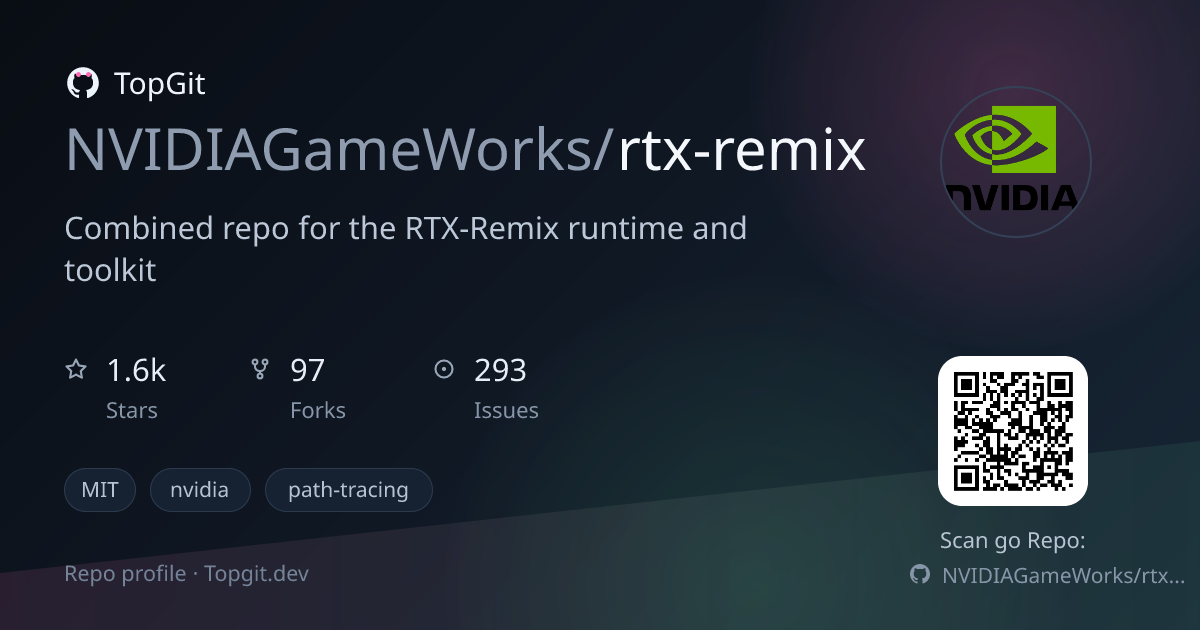Click the GitHub icon near the repo link
The height and width of the screenshot is (630, 1200).
click(920, 575)
